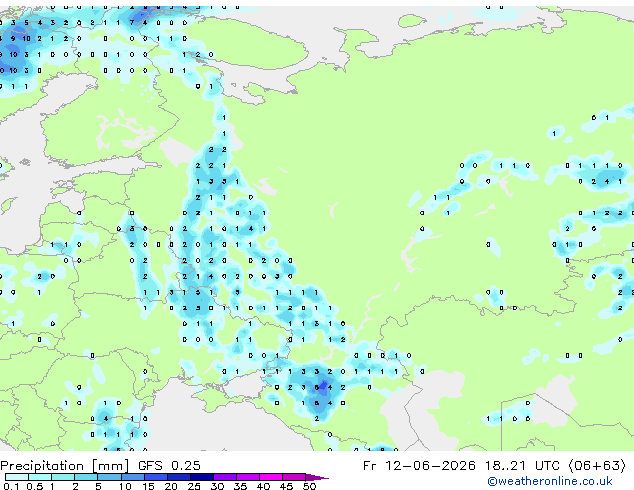Screen dimensions: 634x490
Task: Click the 'Fr' weekday label
Action: point(370,466)
